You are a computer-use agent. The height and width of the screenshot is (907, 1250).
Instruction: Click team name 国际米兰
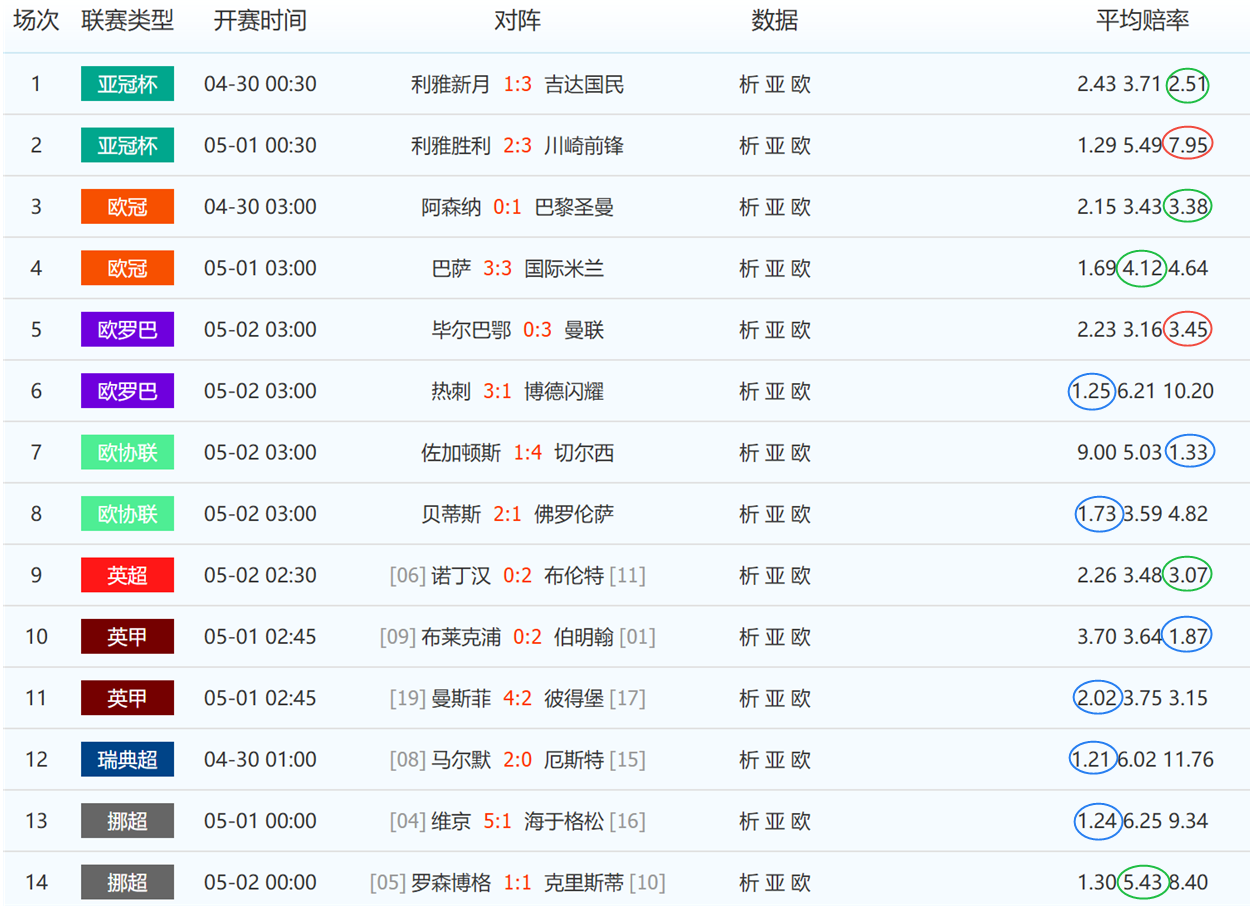coord(564,269)
